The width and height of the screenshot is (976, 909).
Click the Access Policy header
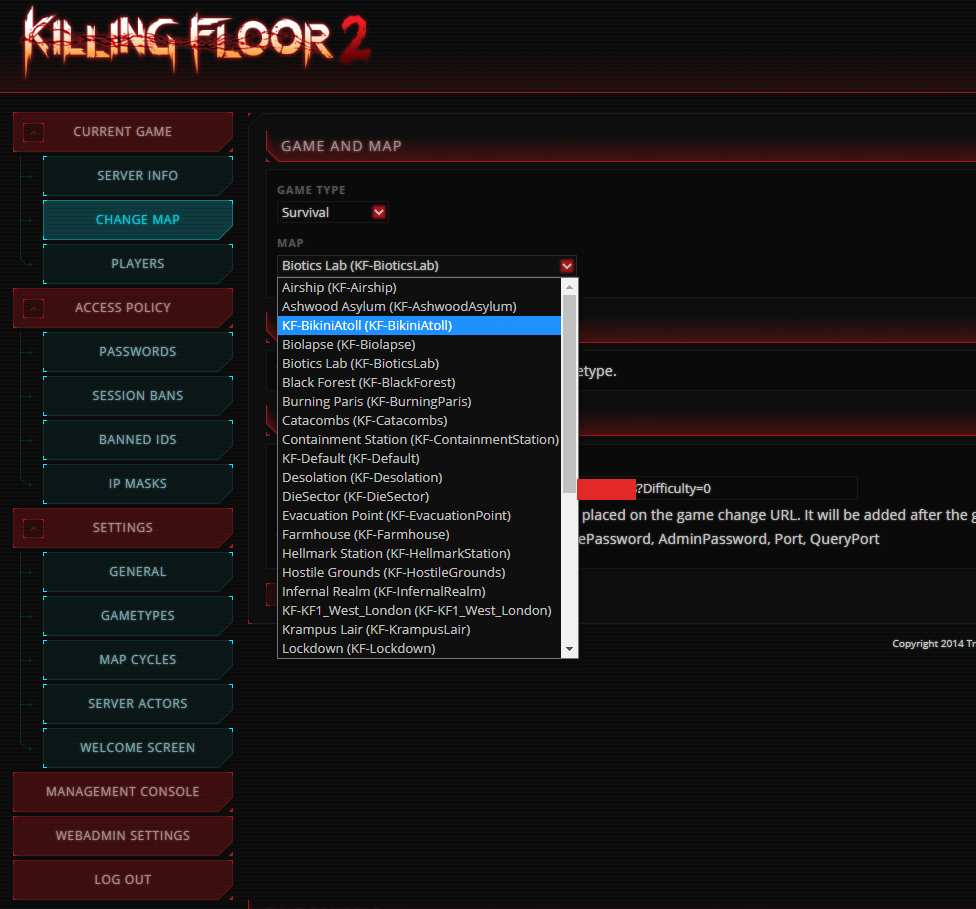123,308
